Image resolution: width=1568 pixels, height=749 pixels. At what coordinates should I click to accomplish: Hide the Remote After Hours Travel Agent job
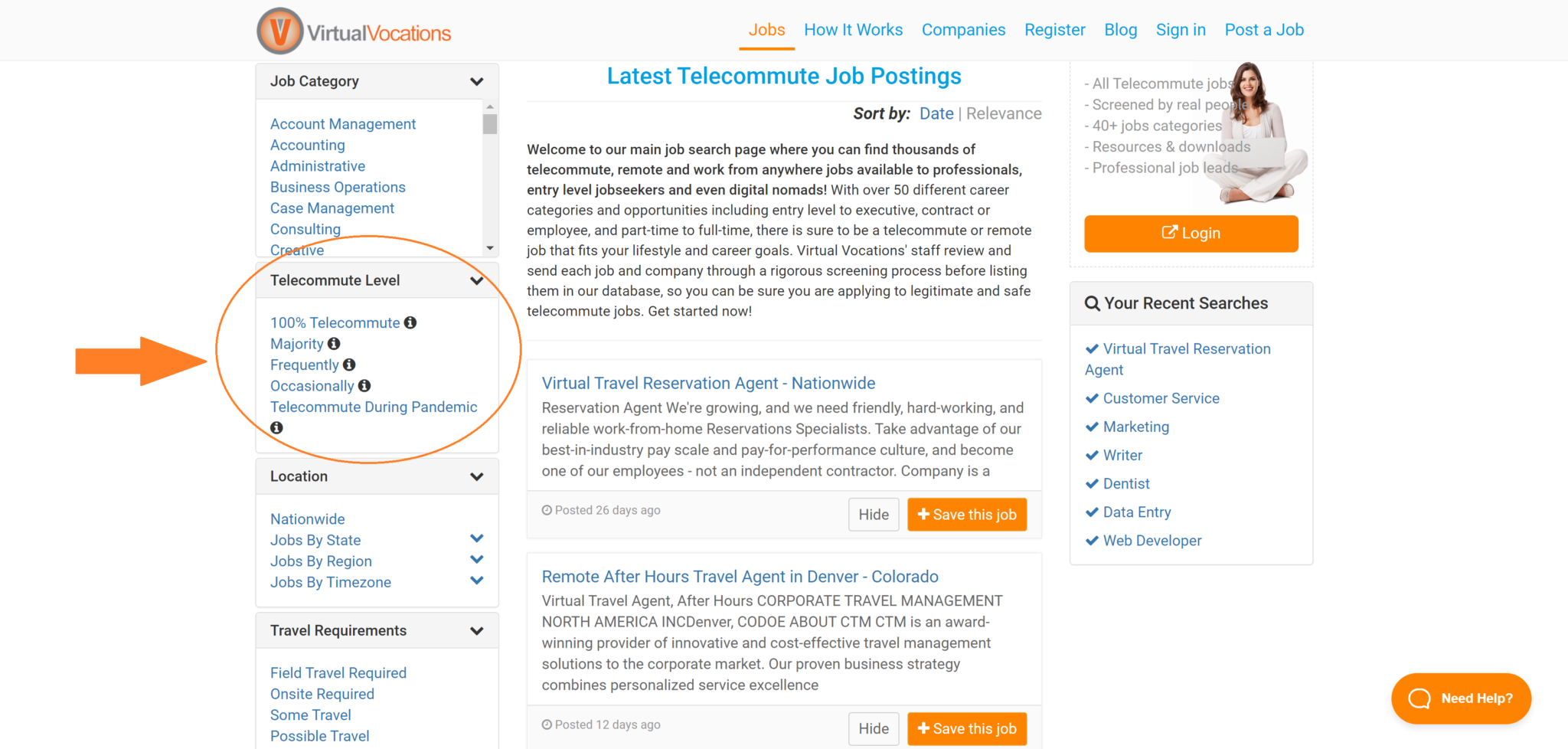874,728
